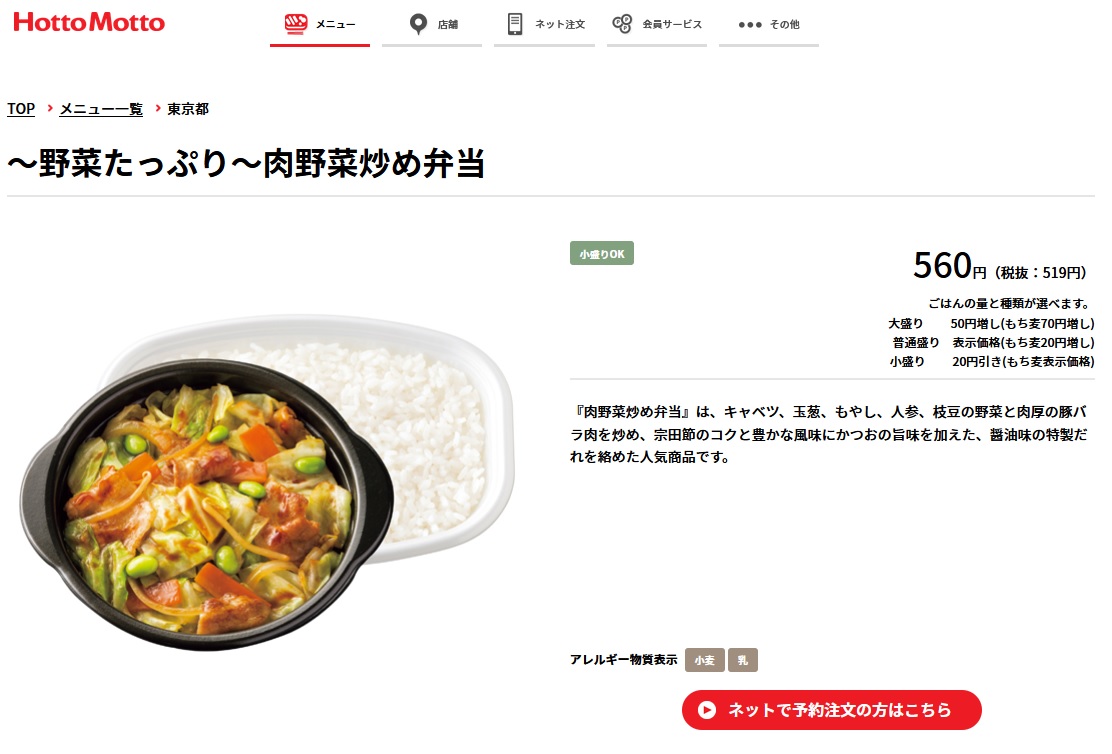Click the 乳 allergen tag
Viewport: 1112px width, 754px height.
coord(743,660)
